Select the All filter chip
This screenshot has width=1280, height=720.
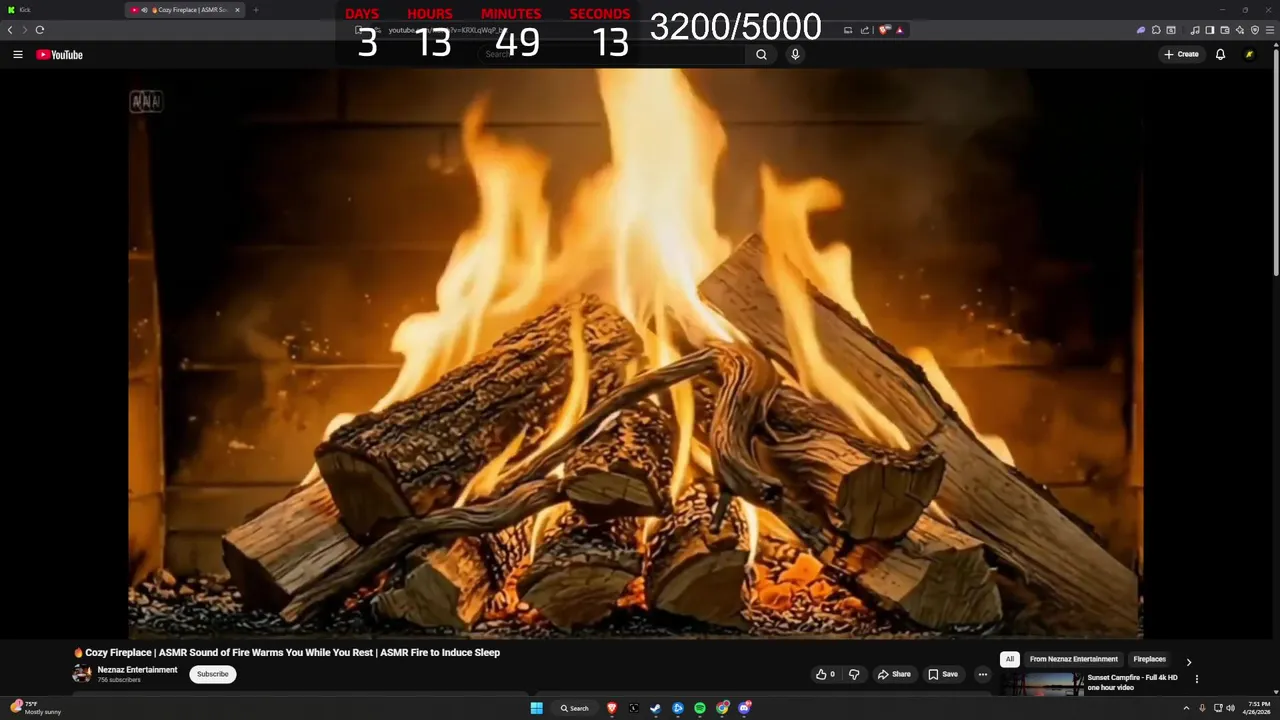point(1010,659)
